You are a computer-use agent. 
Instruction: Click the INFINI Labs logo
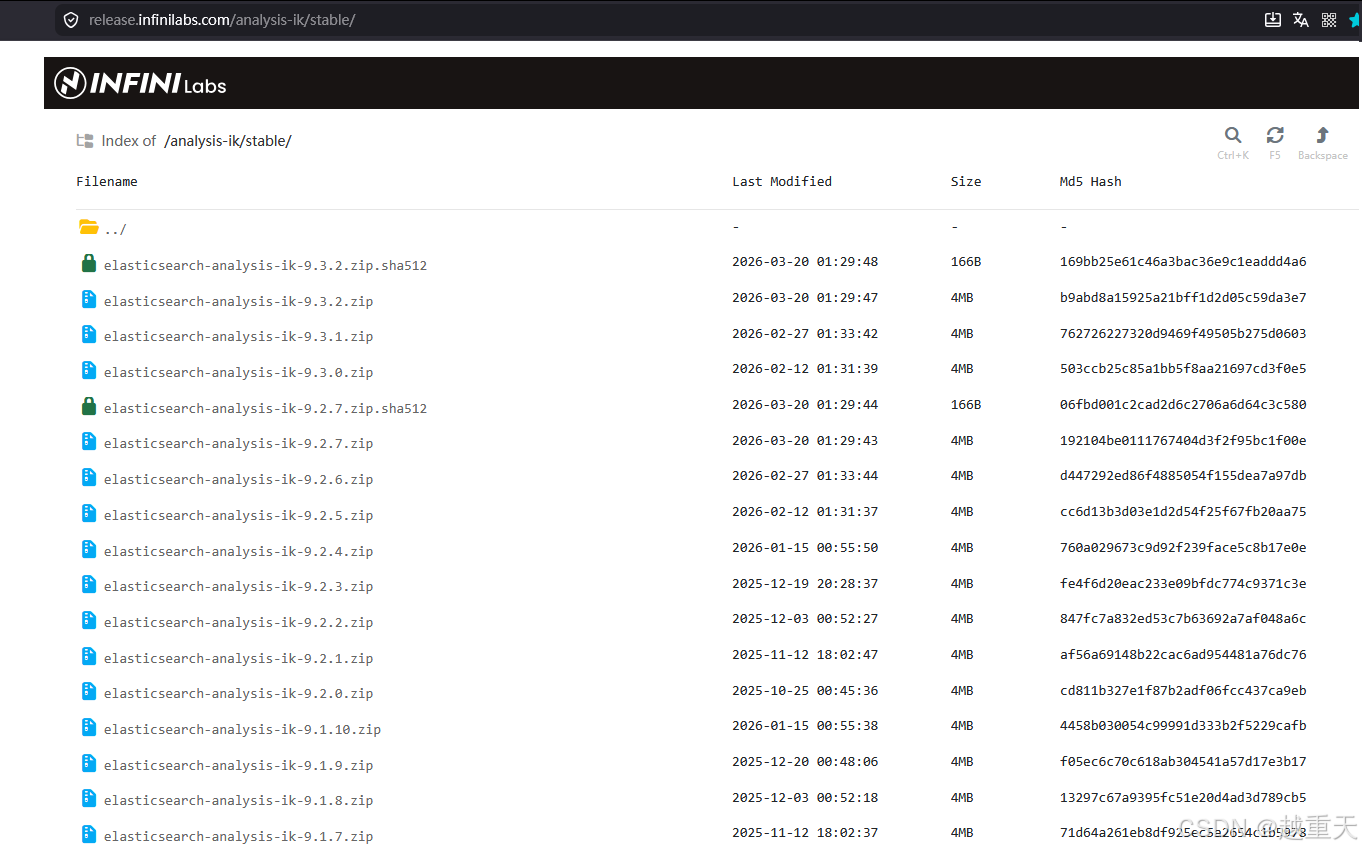coord(141,83)
